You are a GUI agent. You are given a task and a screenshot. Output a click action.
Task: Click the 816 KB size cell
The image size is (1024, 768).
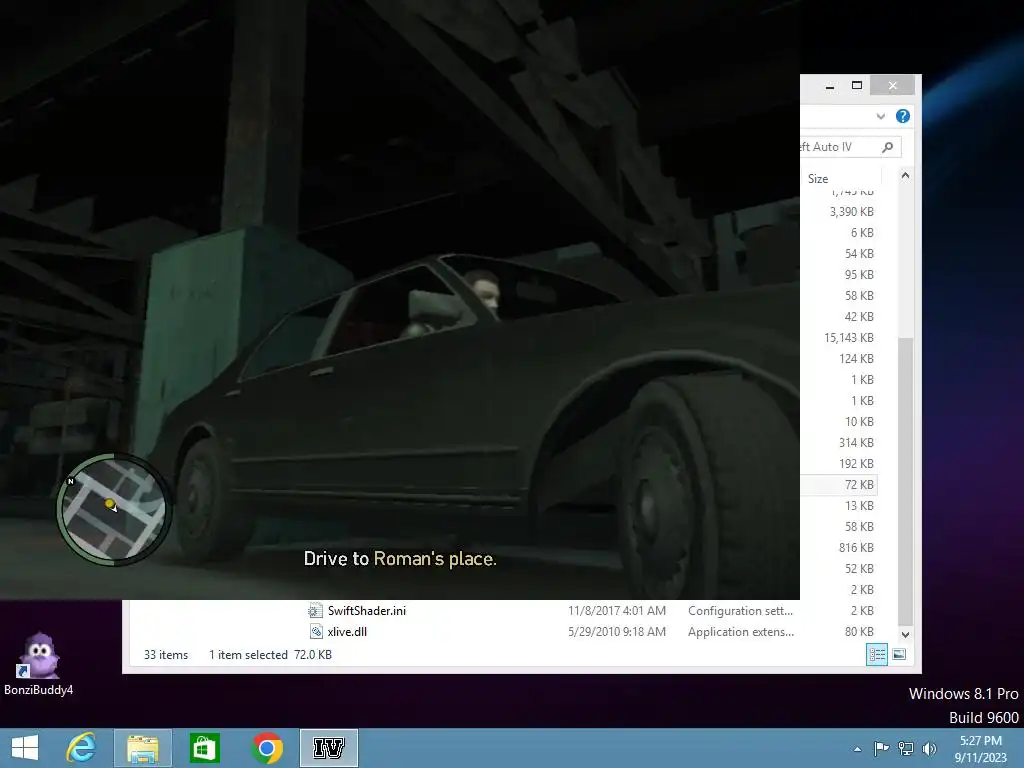tap(856, 547)
